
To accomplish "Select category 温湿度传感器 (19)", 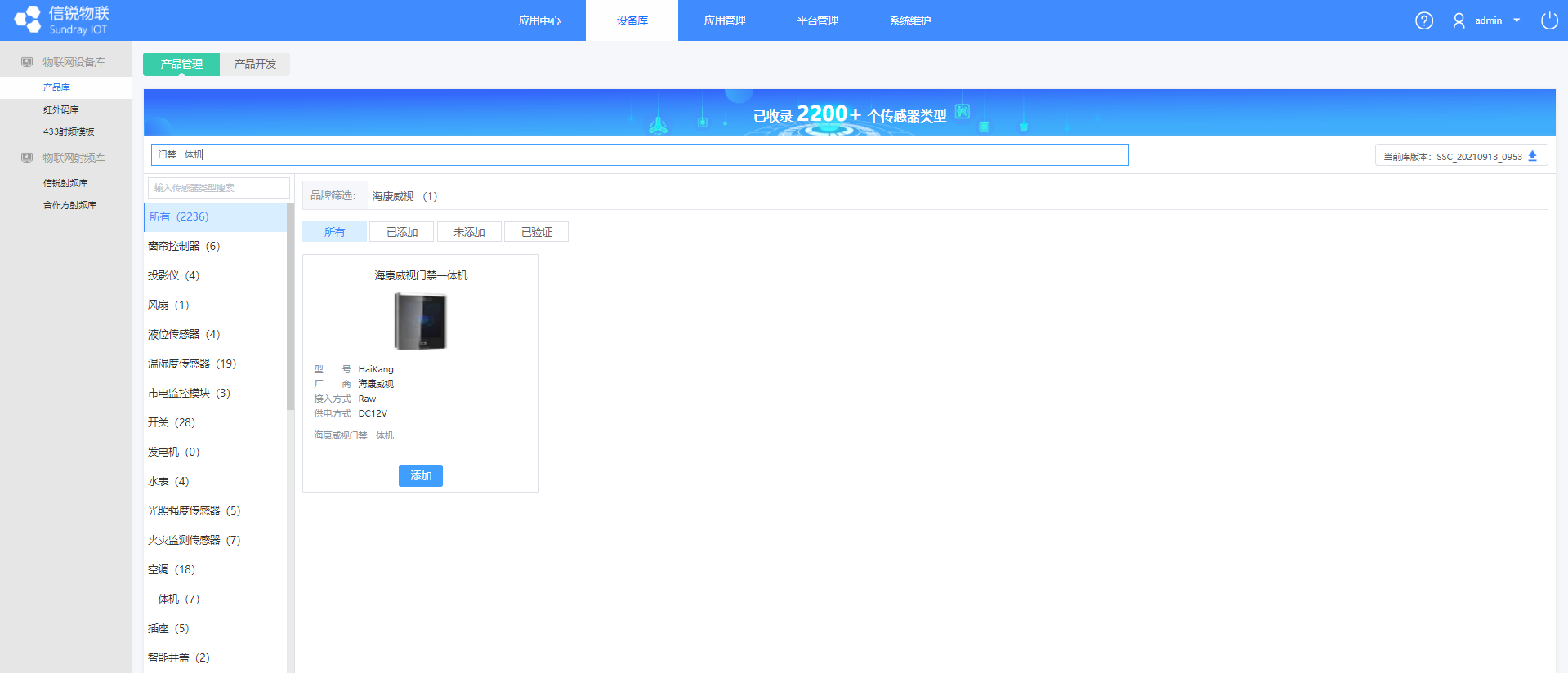I will pos(215,363).
